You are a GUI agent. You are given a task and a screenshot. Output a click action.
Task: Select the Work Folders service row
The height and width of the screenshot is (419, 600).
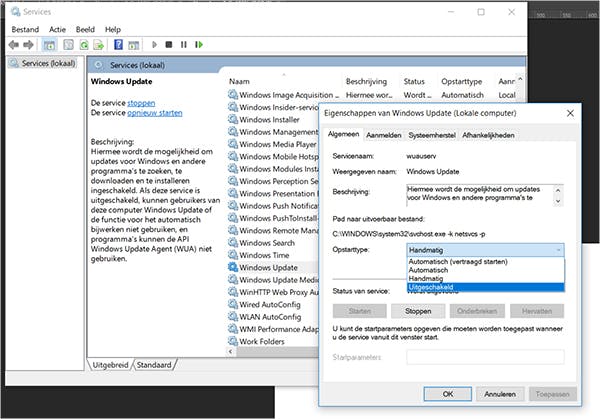point(273,341)
